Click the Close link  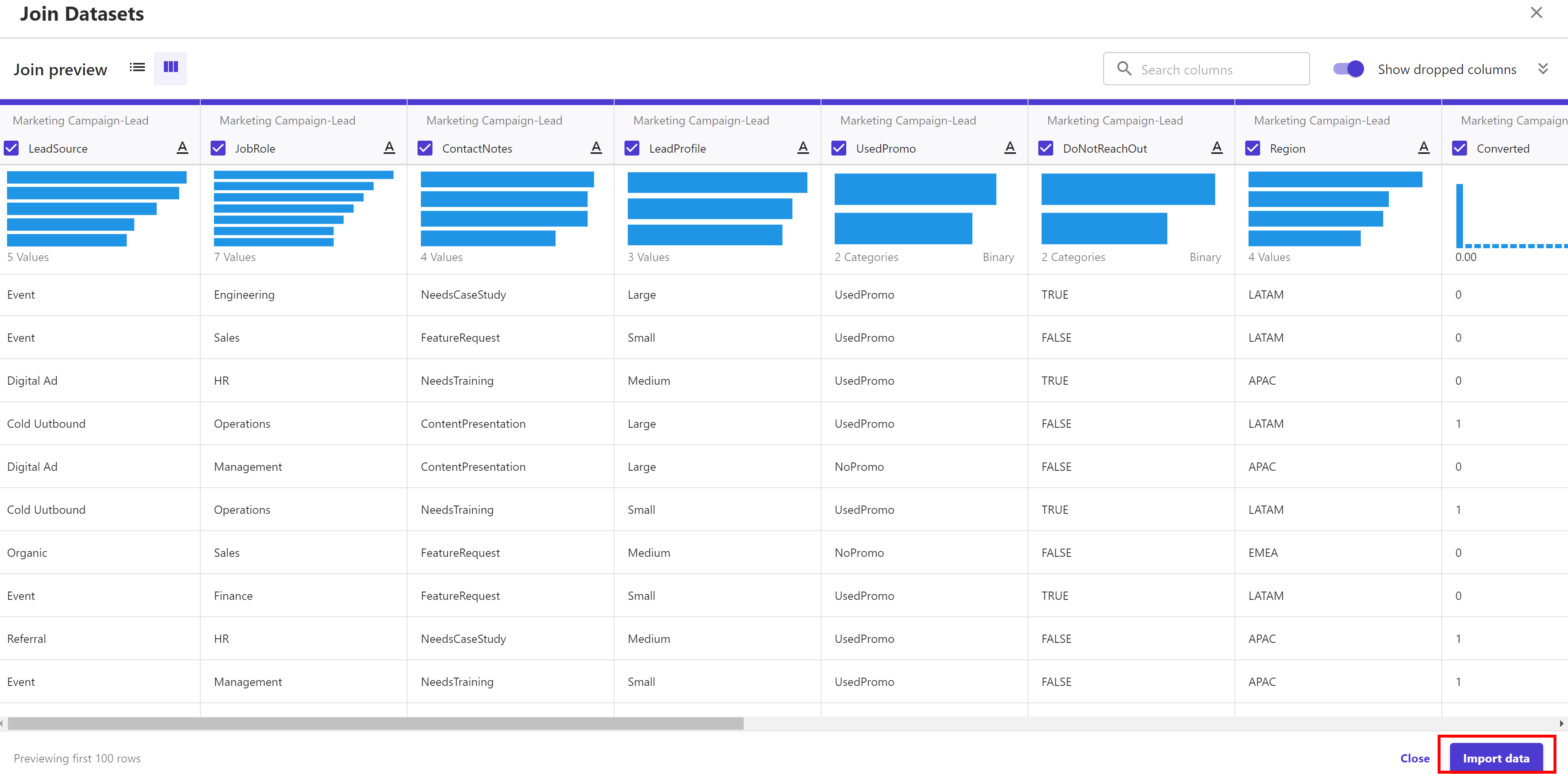point(1414,758)
